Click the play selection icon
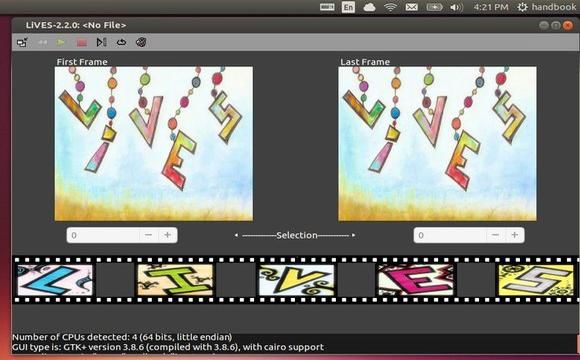The image size is (580, 360). (x=101, y=42)
